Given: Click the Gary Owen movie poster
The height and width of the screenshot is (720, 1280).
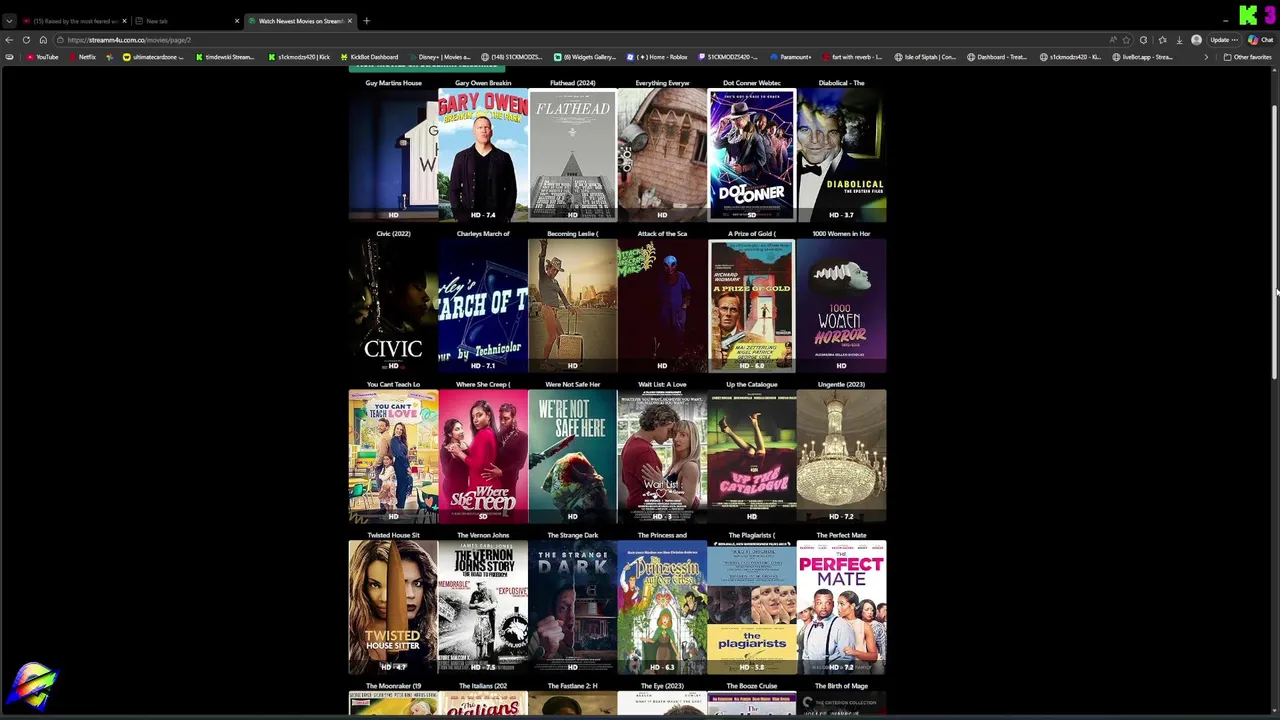Looking at the screenshot, I should (483, 155).
